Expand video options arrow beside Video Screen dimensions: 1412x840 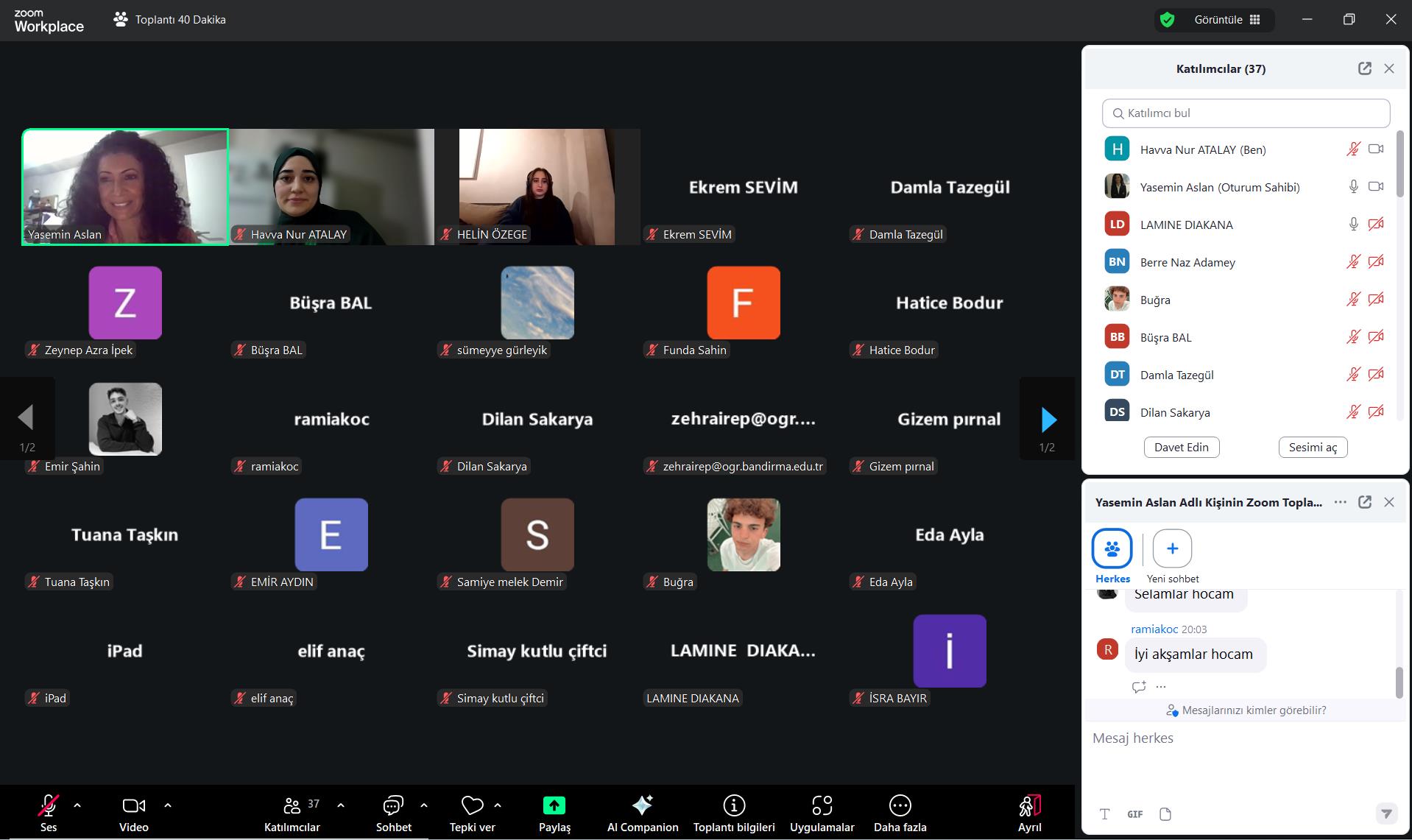[168, 805]
